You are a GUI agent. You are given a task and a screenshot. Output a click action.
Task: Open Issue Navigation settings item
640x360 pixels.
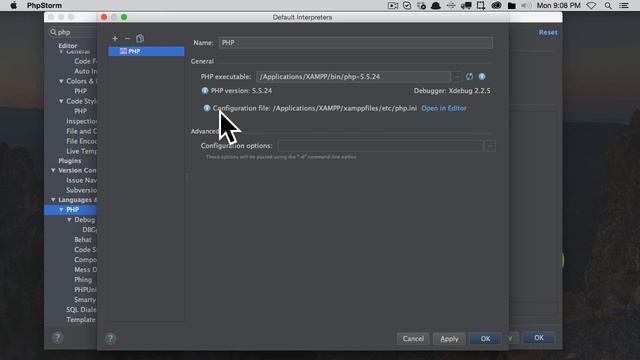(x=81, y=180)
